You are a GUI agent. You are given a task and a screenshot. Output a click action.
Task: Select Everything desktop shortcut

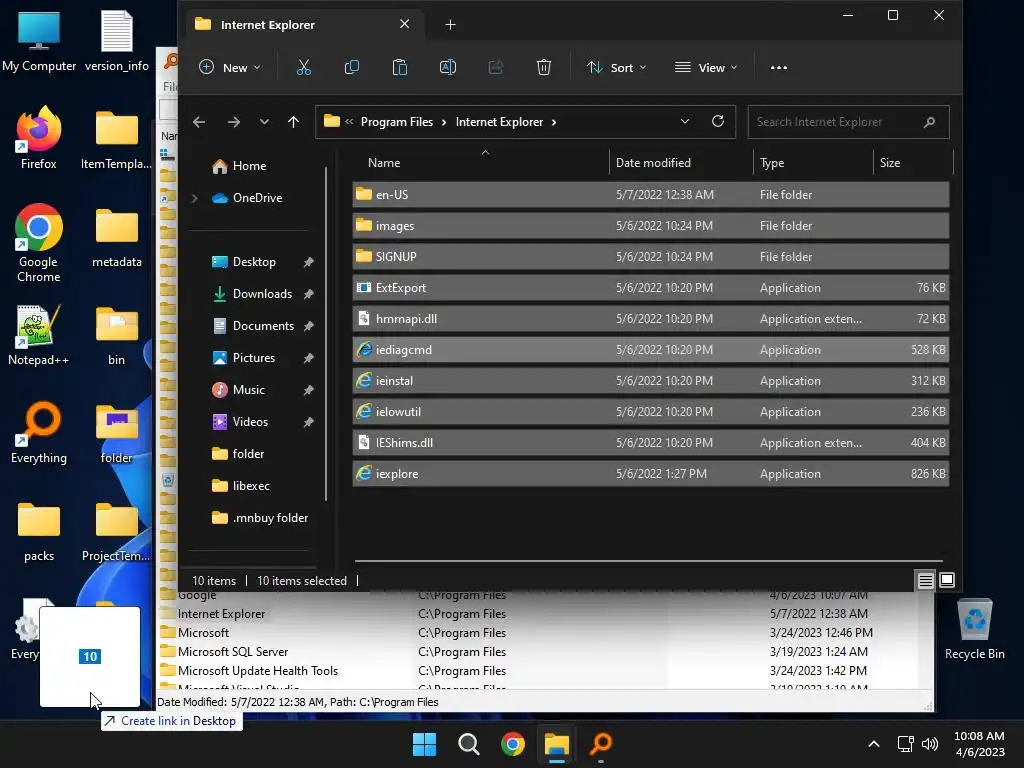pyautogui.click(x=39, y=432)
